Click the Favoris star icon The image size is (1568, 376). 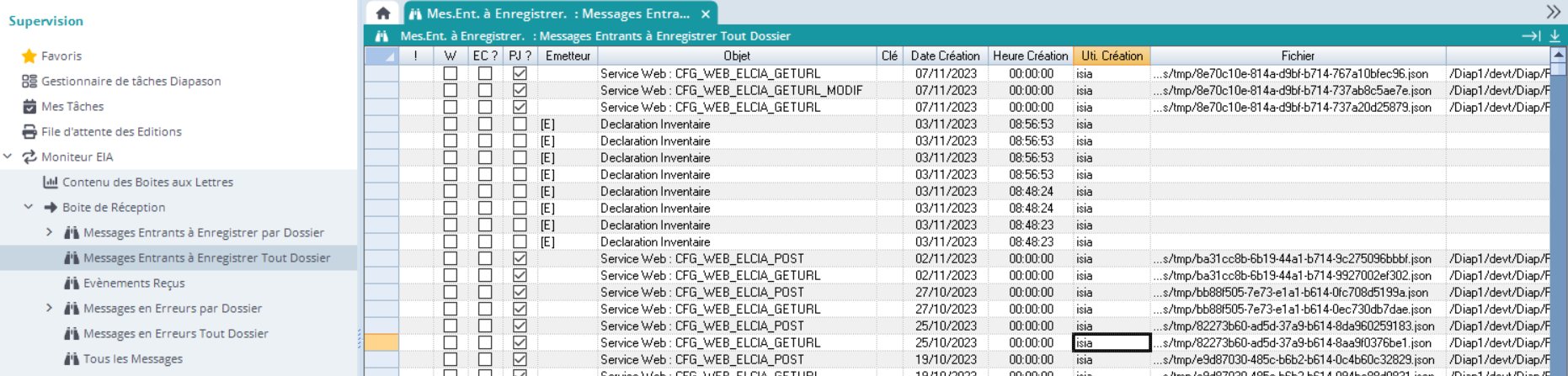(29, 56)
